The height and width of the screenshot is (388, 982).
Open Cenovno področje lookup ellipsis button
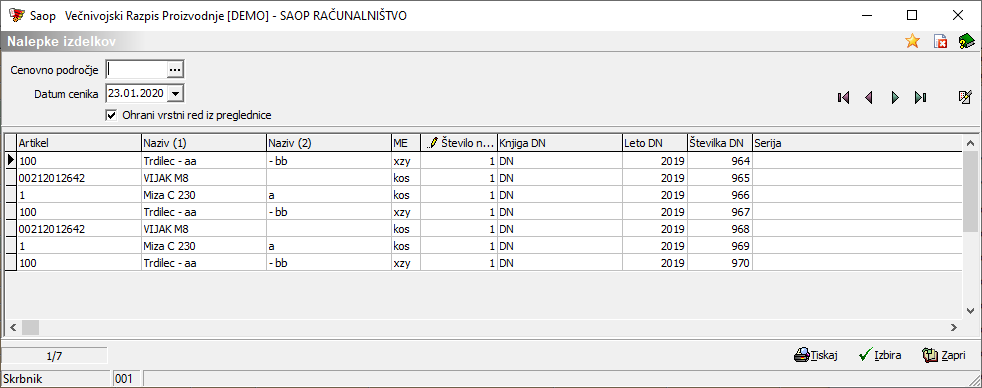175,69
